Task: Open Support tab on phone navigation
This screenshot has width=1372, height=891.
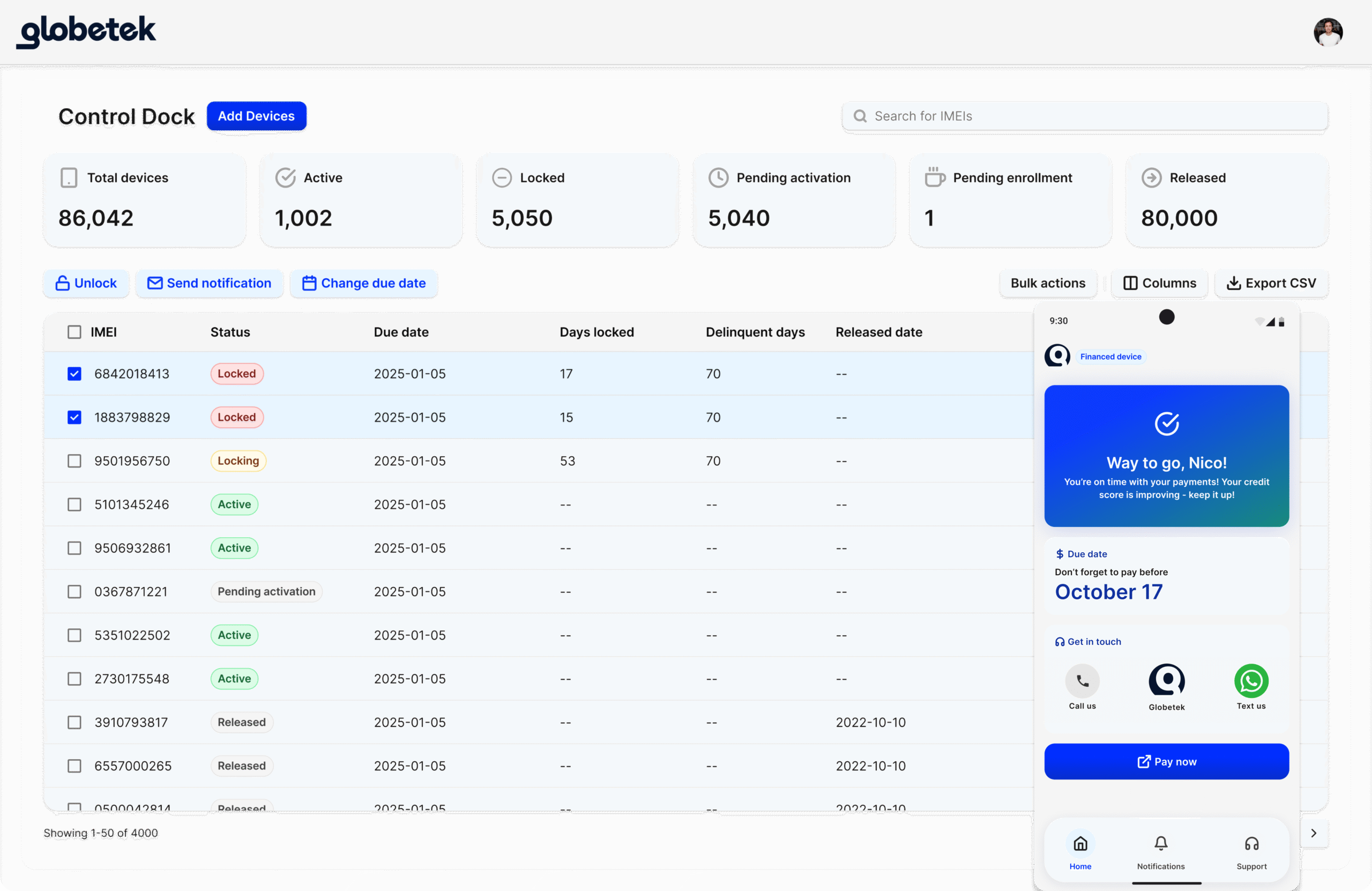Action: pyautogui.click(x=1251, y=851)
